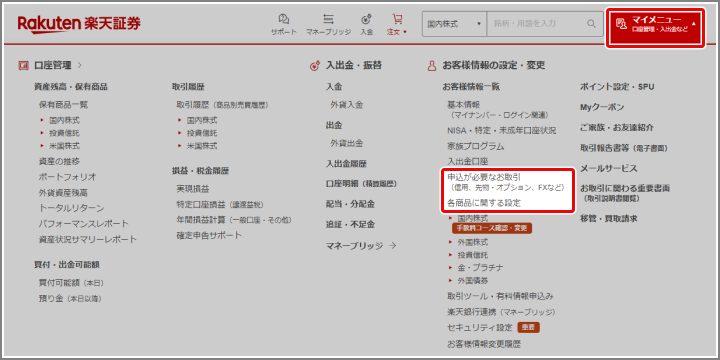Open メールサービス
Screen dimensions: 720x360
(608, 169)
